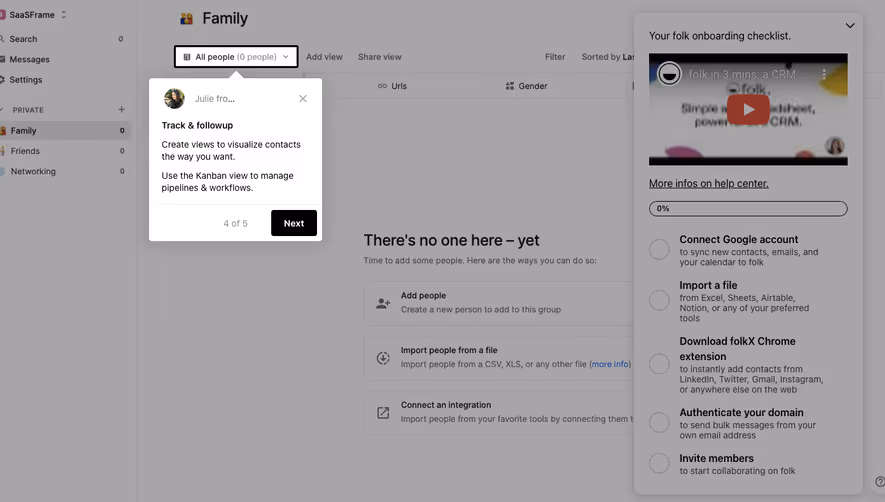
Task: Click the Invite members heading
Action: [x=716, y=458]
